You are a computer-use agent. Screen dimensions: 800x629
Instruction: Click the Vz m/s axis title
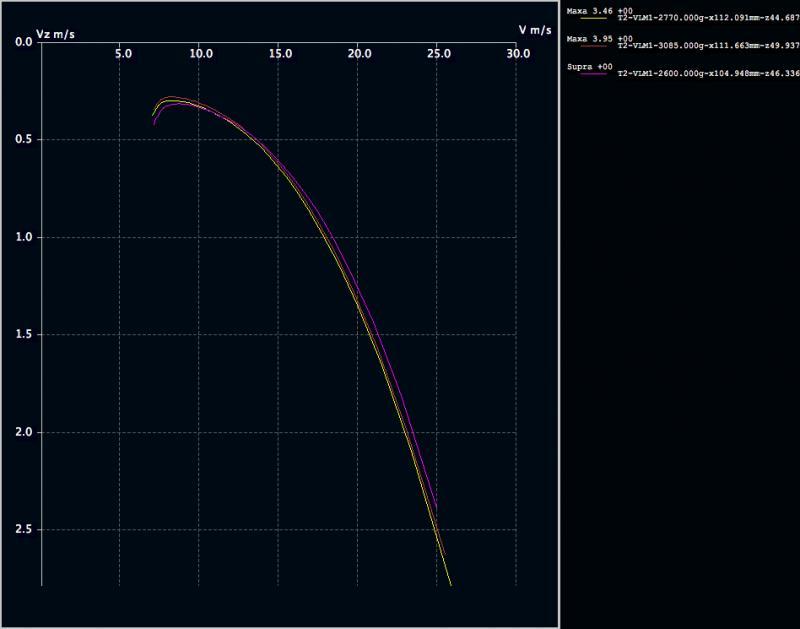[x=56, y=35]
